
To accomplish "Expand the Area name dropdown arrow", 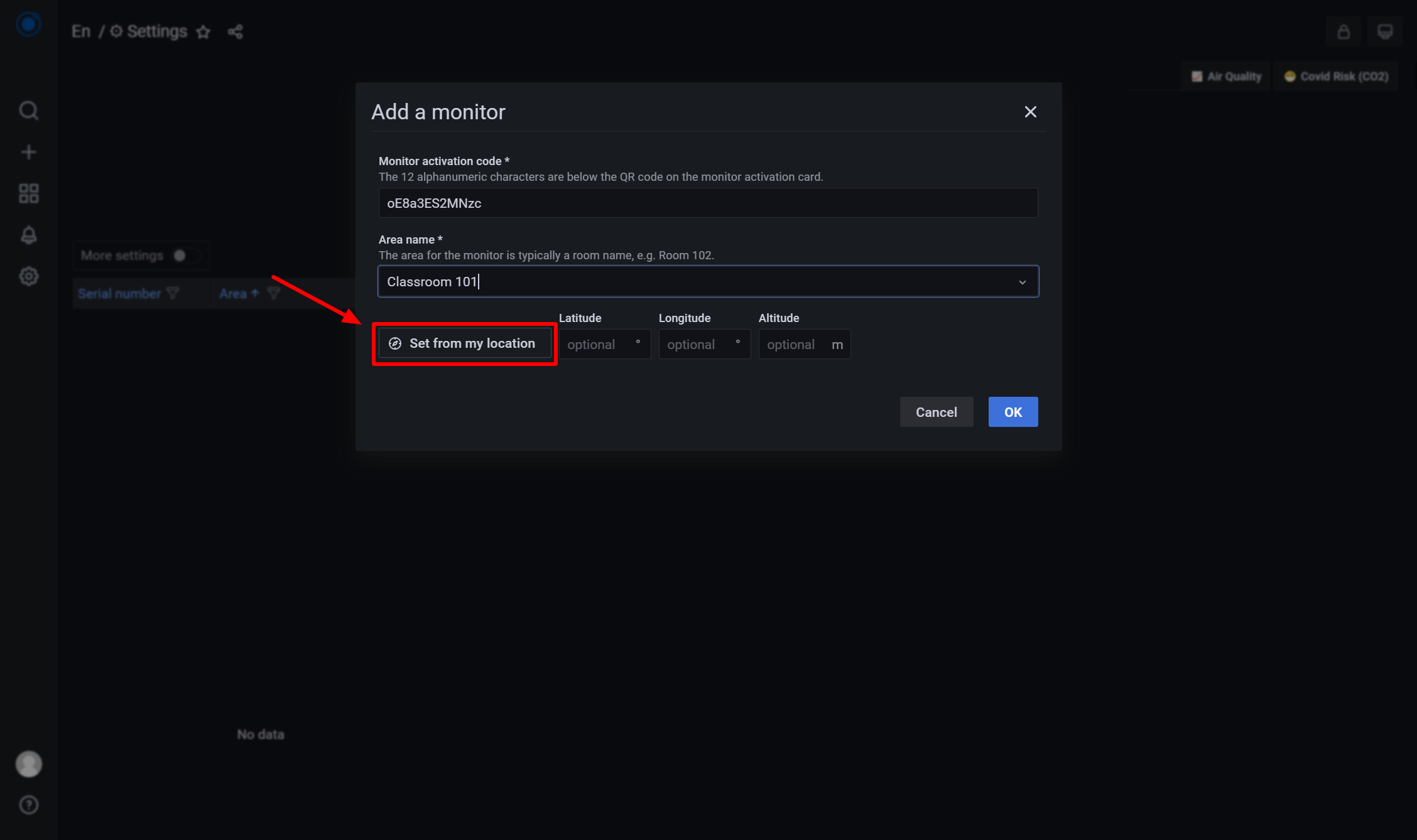I will click(1022, 282).
